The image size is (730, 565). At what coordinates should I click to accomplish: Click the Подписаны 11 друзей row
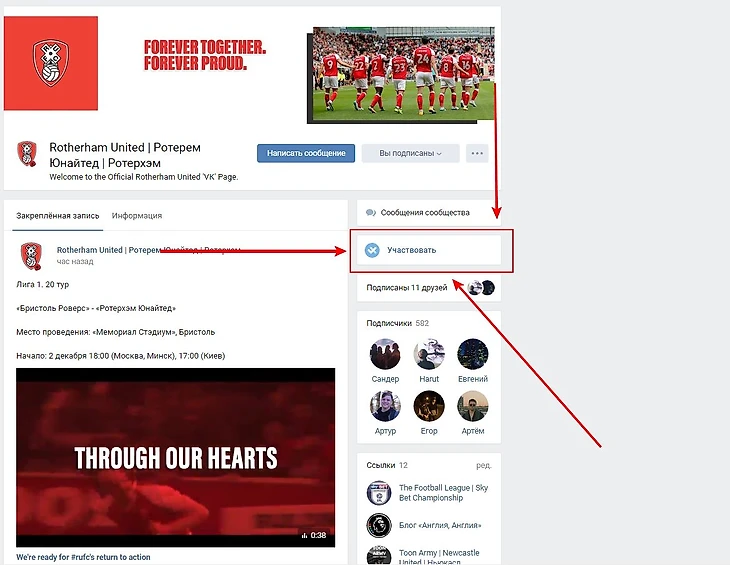pyautogui.click(x=429, y=288)
